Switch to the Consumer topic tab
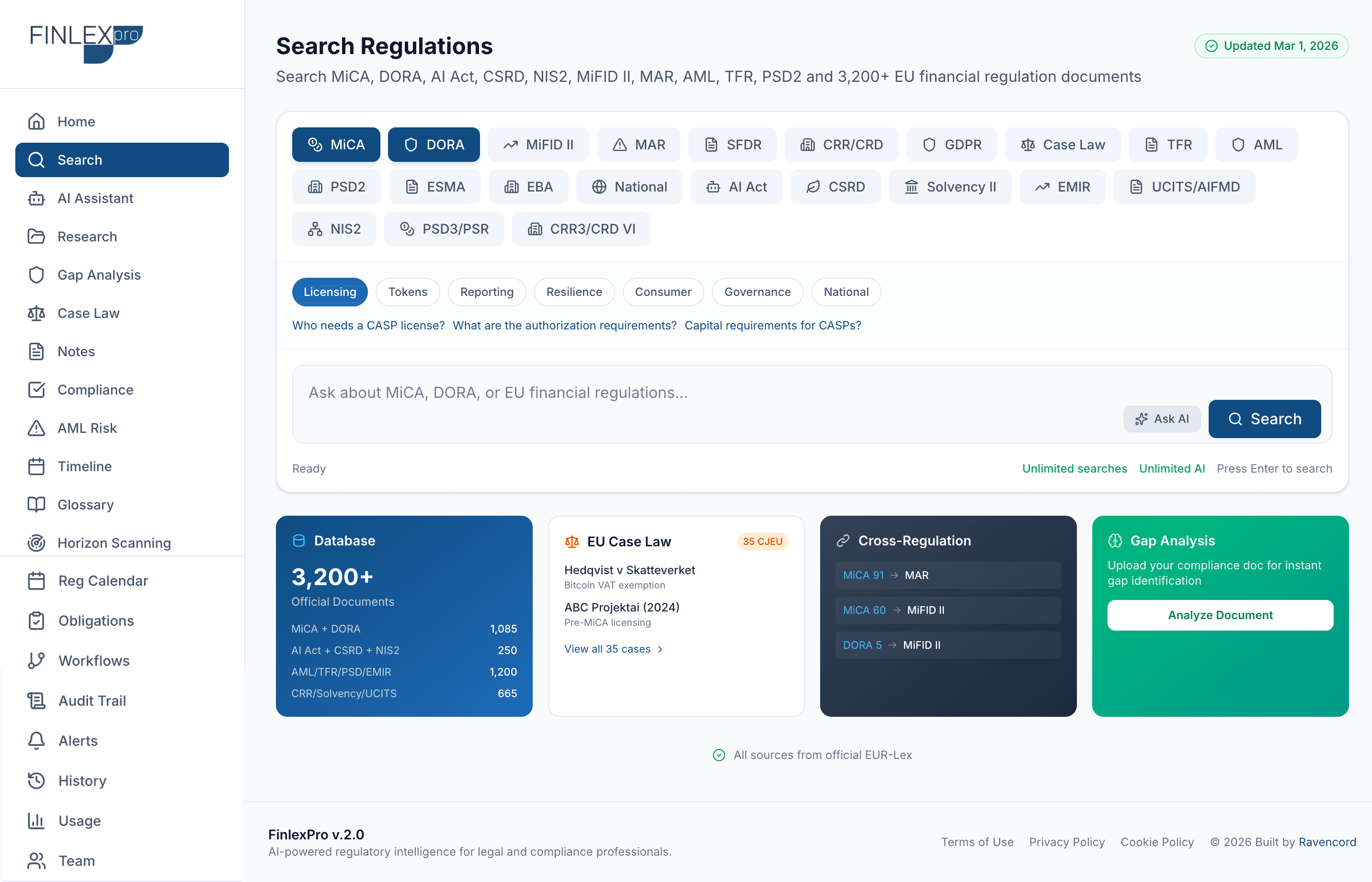Image resolution: width=1372 pixels, height=882 pixels. [x=663, y=292]
